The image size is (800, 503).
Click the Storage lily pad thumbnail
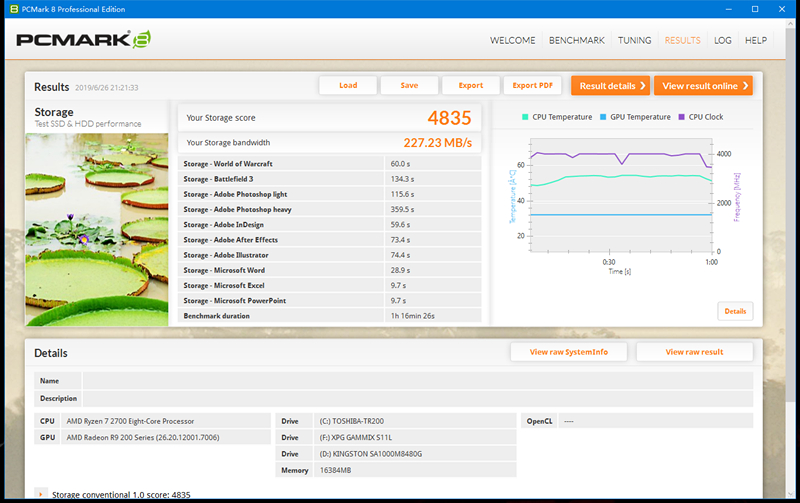tap(97, 229)
